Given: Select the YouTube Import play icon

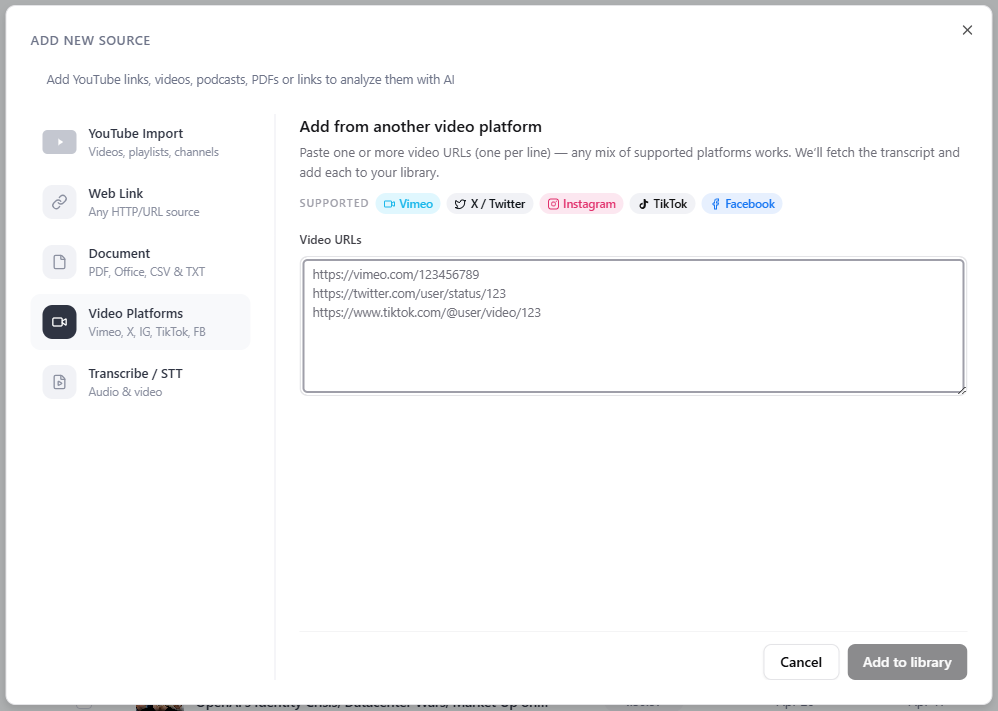Looking at the screenshot, I should pos(59,142).
